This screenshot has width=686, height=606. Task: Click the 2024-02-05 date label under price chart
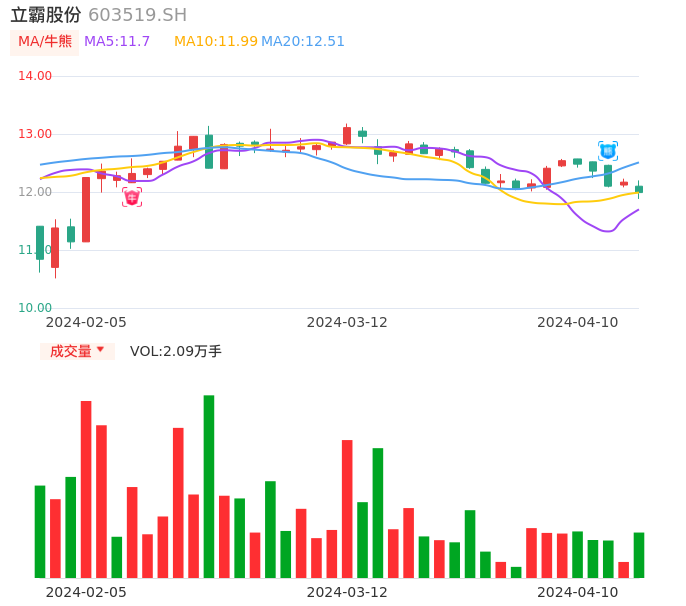pos(86,322)
